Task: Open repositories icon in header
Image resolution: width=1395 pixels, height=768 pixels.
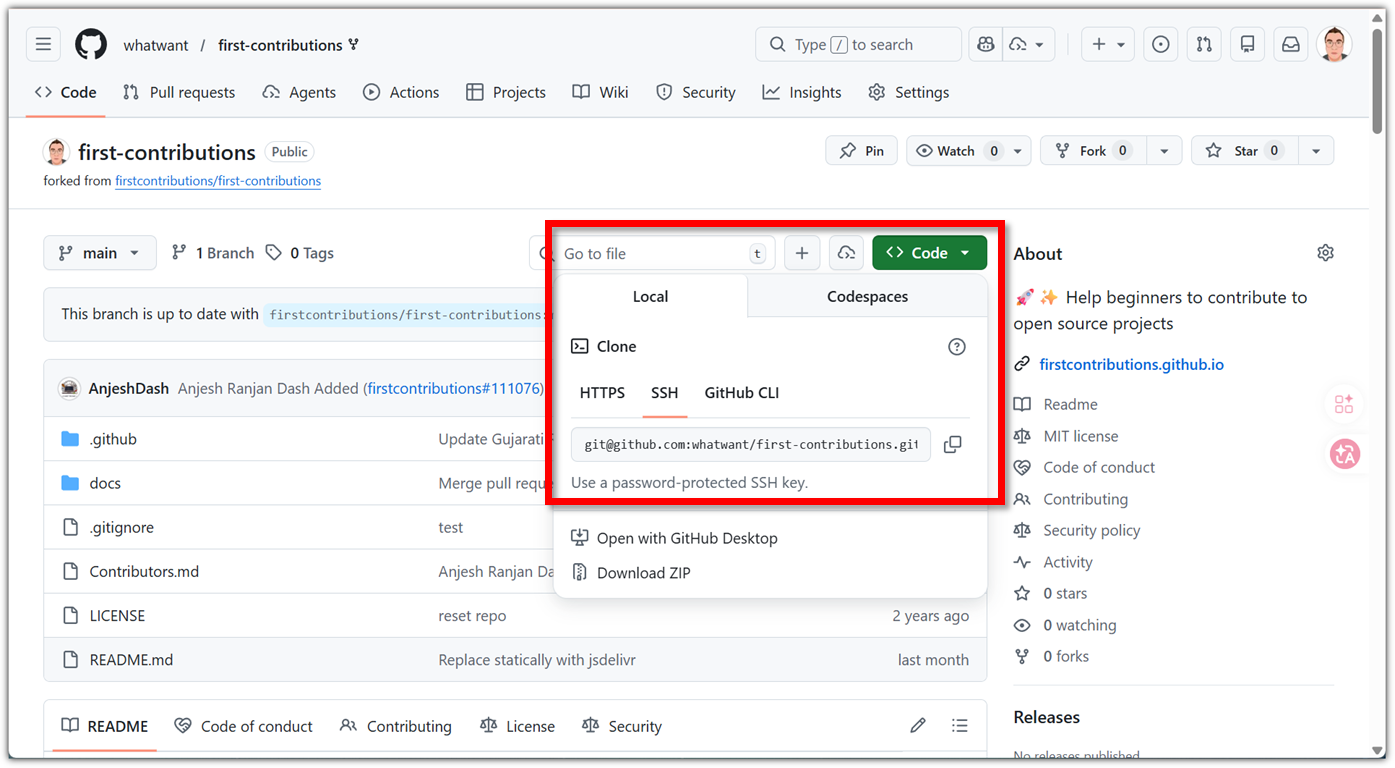Action: coord(1247,44)
